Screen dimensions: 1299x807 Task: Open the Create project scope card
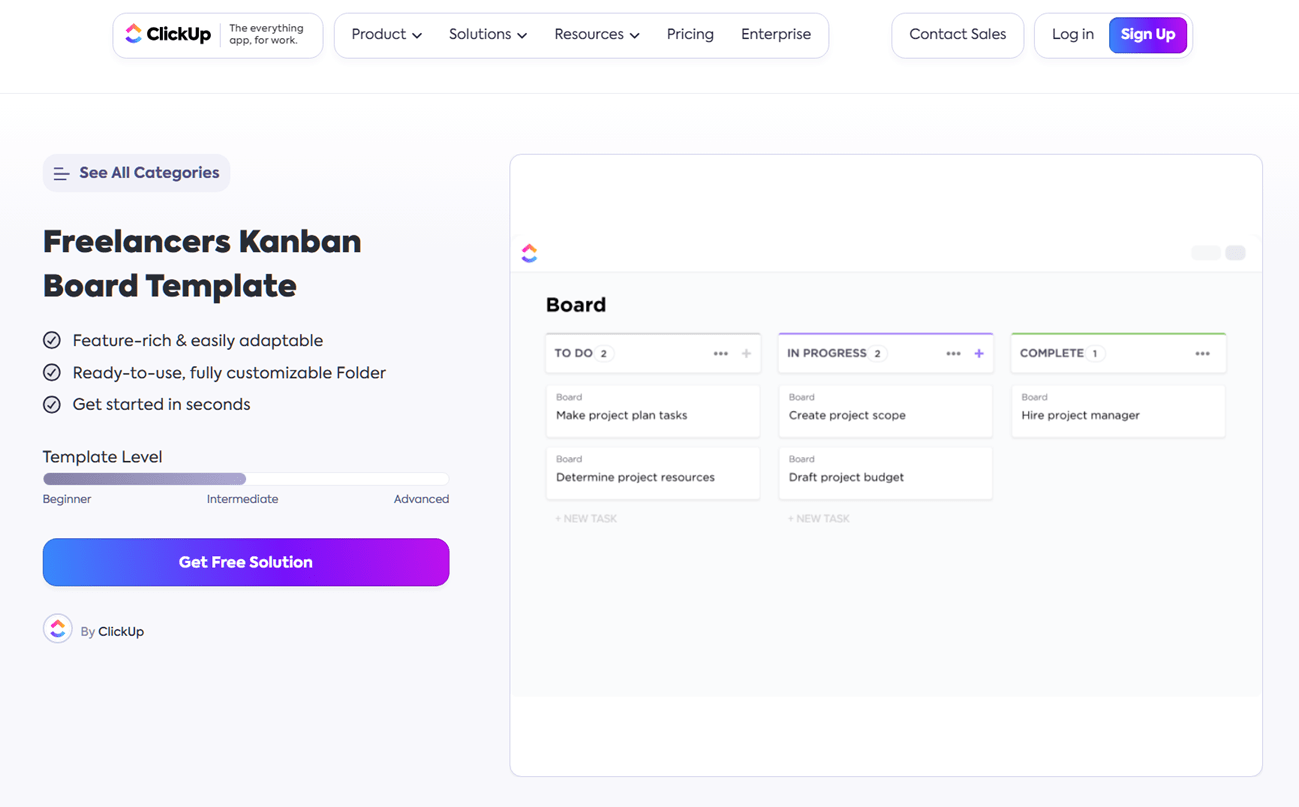click(886, 411)
